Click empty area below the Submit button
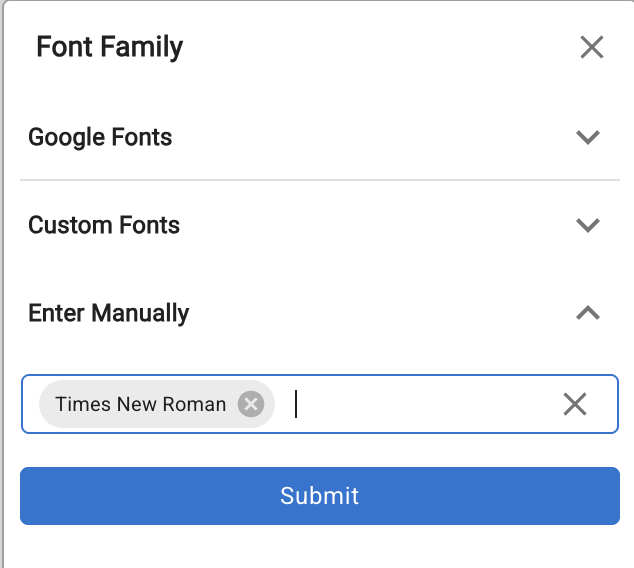The image size is (634, 568). (320, 547)
